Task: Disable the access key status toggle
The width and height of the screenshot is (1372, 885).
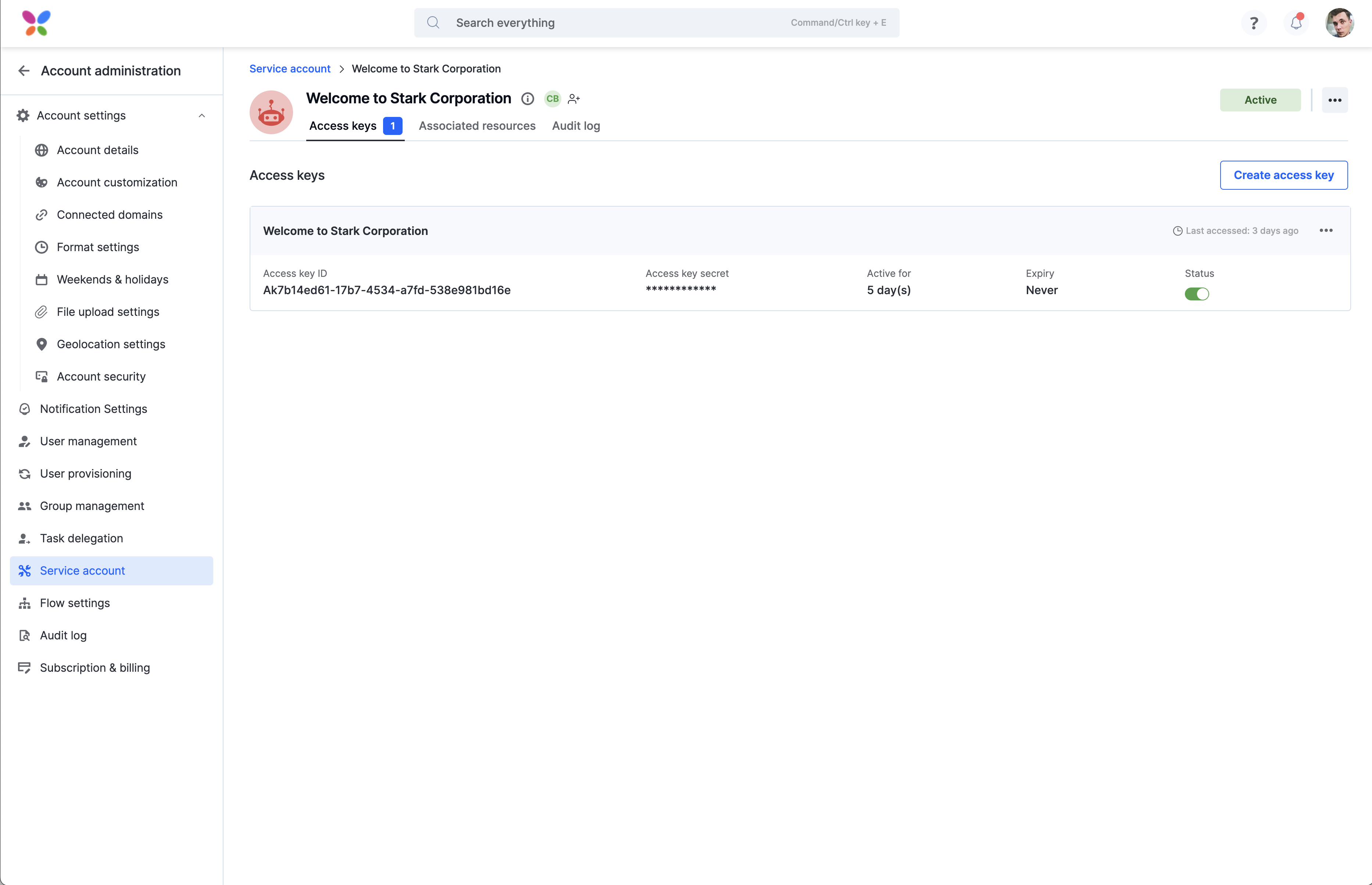Action: click(x=1197, y=294)
